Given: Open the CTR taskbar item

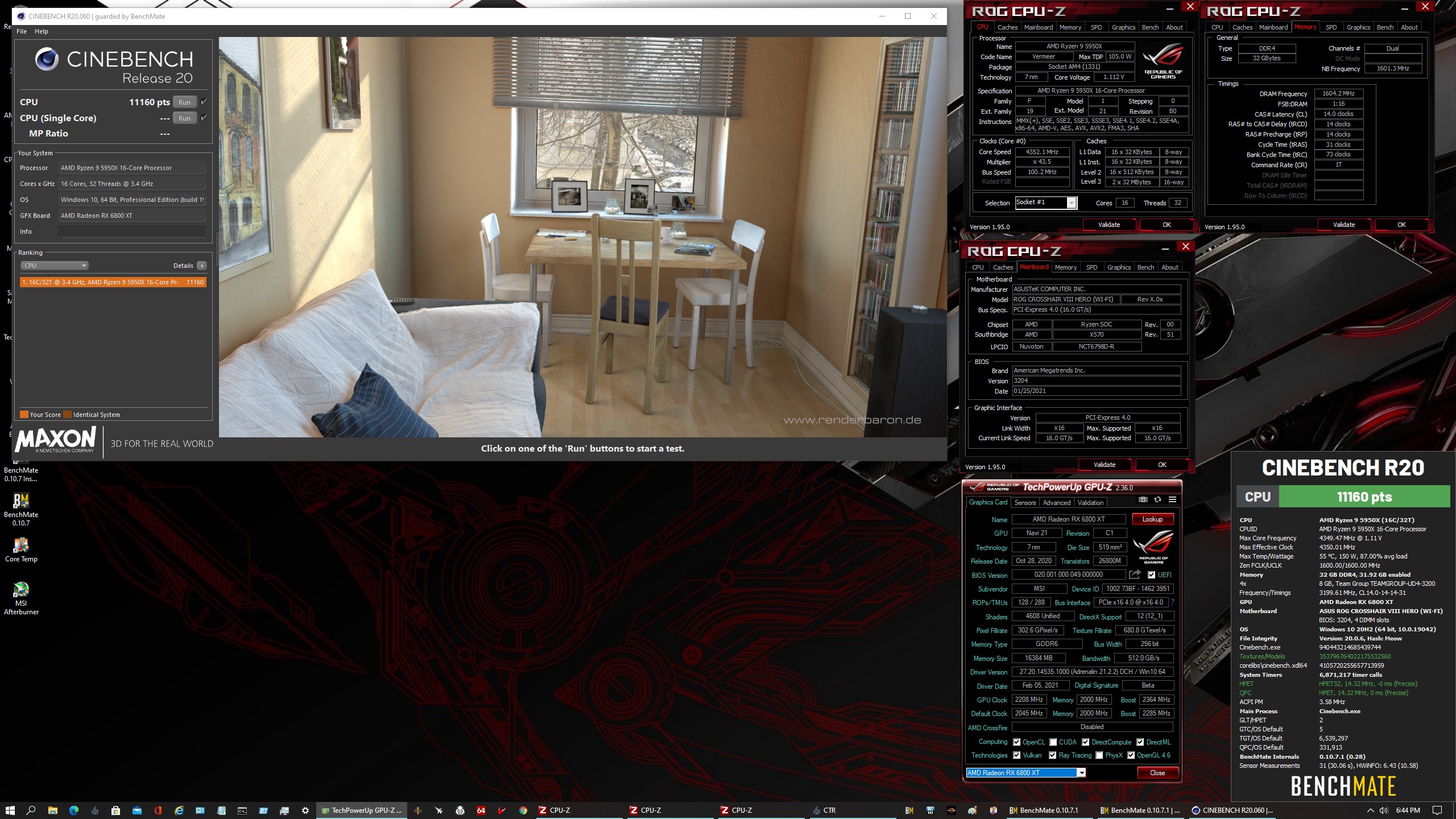Looking at the screenshot, I should [853, 810].
